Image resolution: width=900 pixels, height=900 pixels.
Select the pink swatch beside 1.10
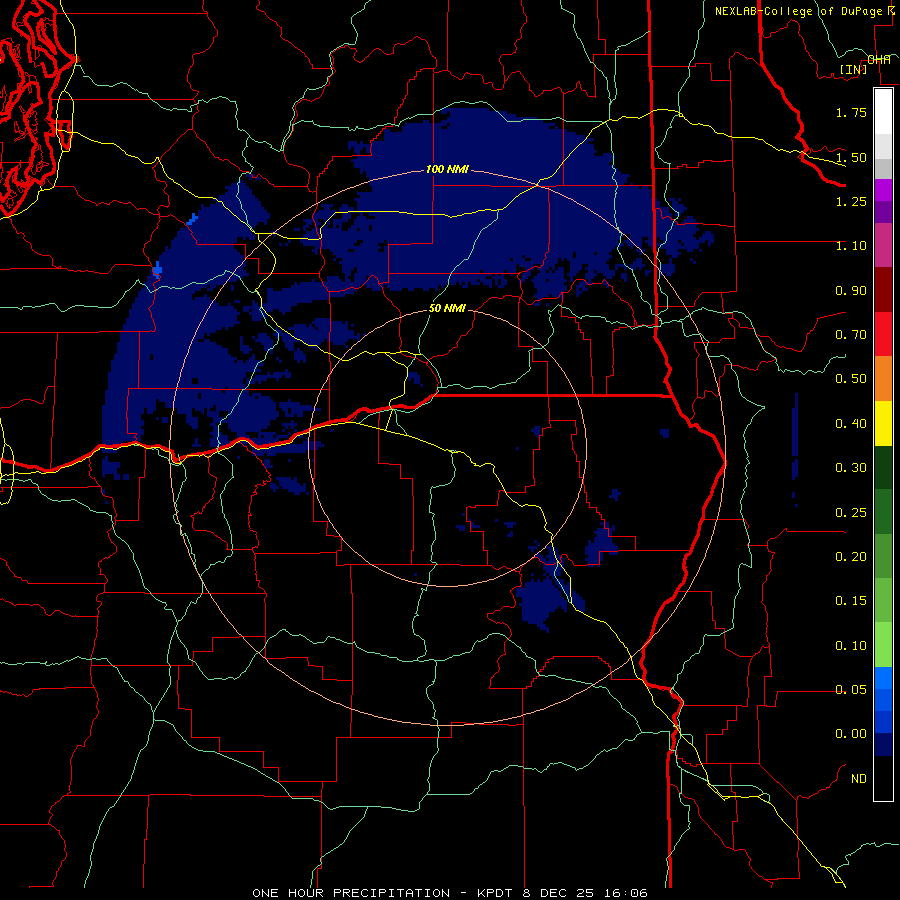coord(883,245)
